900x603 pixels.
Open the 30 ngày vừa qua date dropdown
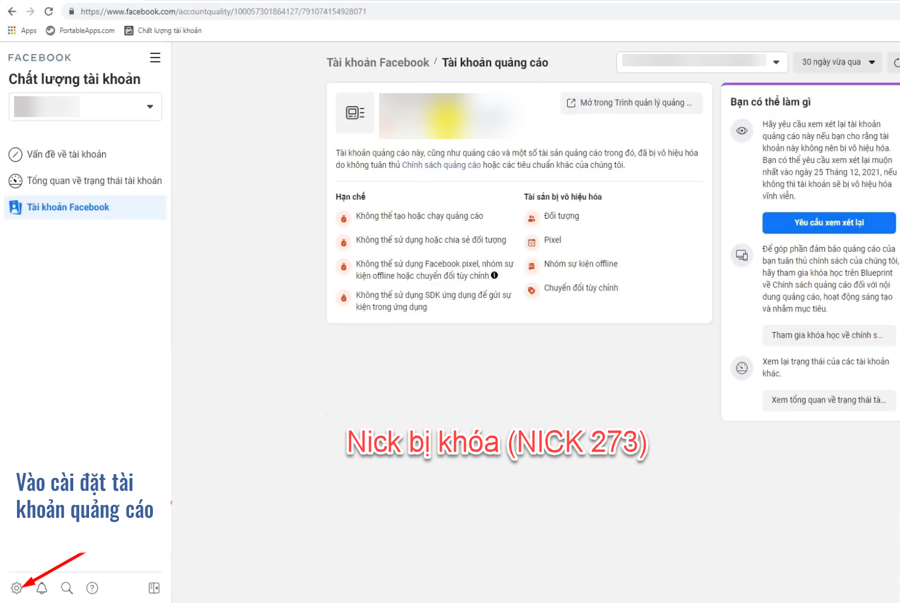[837, 62]
